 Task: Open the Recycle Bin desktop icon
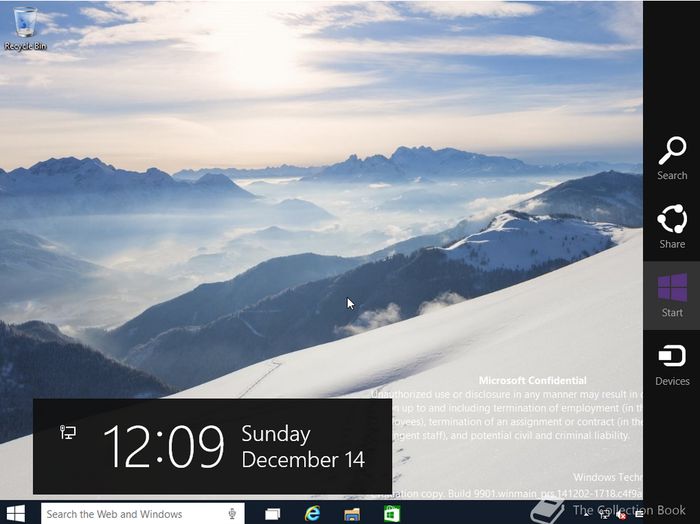[25, 27]
